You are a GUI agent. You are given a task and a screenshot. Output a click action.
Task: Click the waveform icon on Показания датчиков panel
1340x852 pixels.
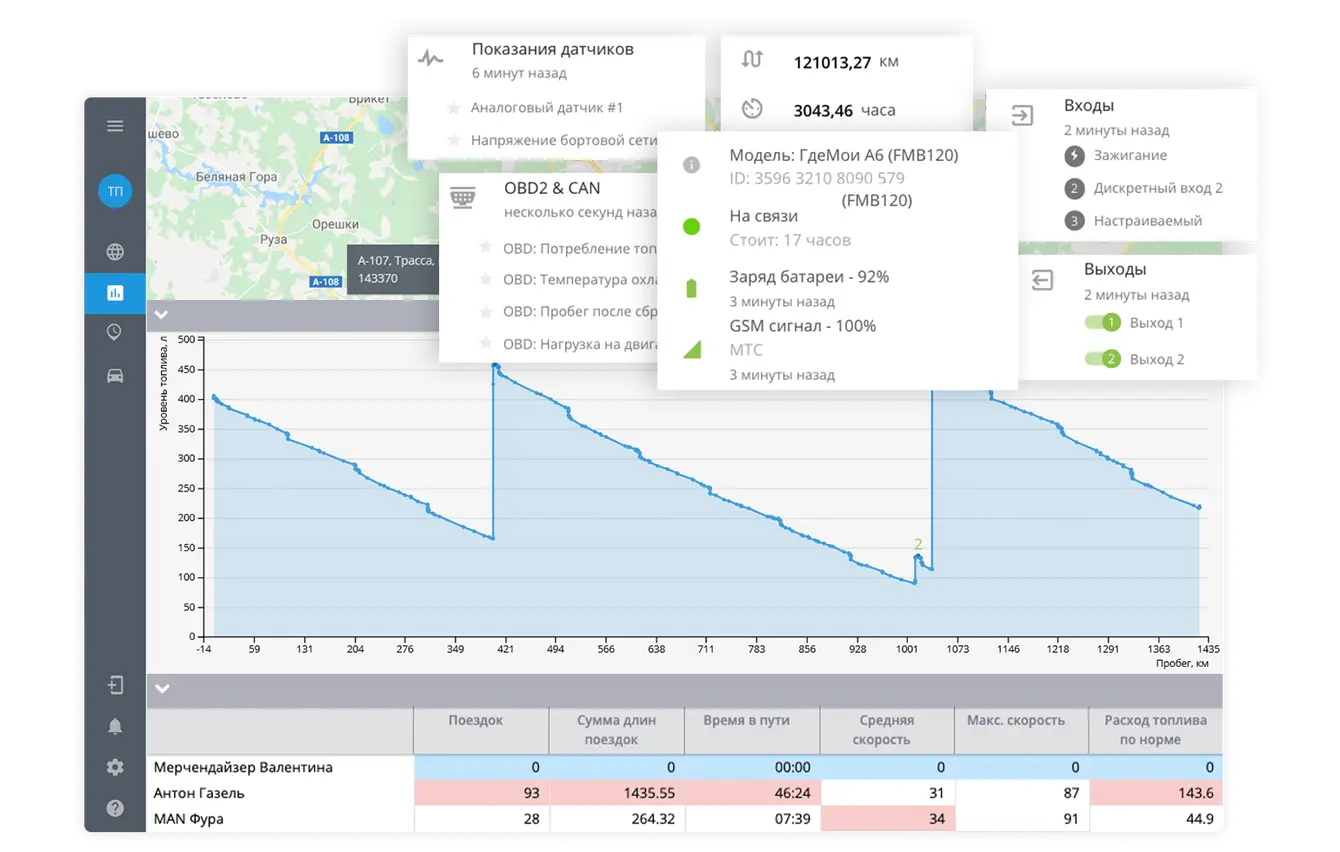tap(432, 58)
